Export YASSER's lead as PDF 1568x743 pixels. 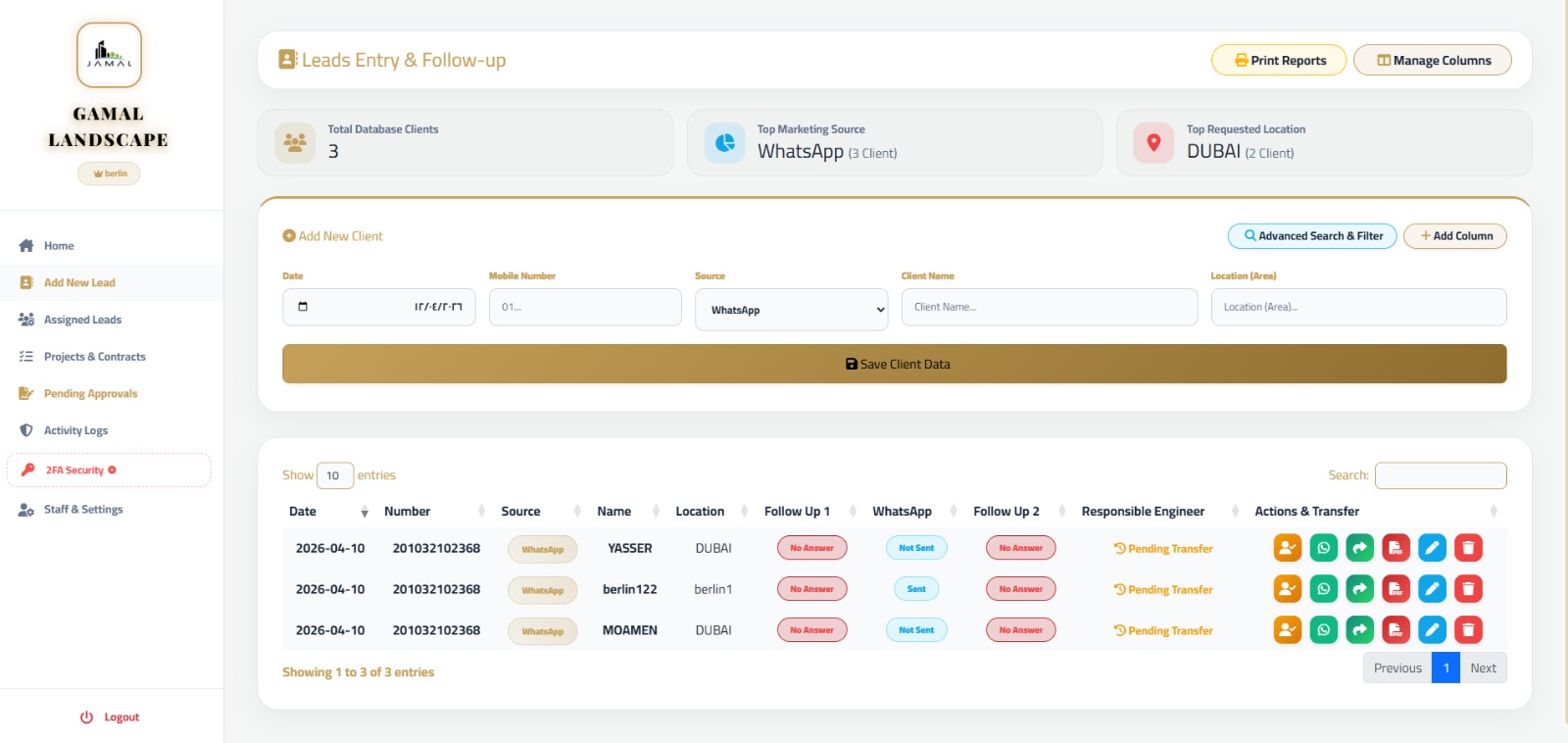[x=1396, y=548]
